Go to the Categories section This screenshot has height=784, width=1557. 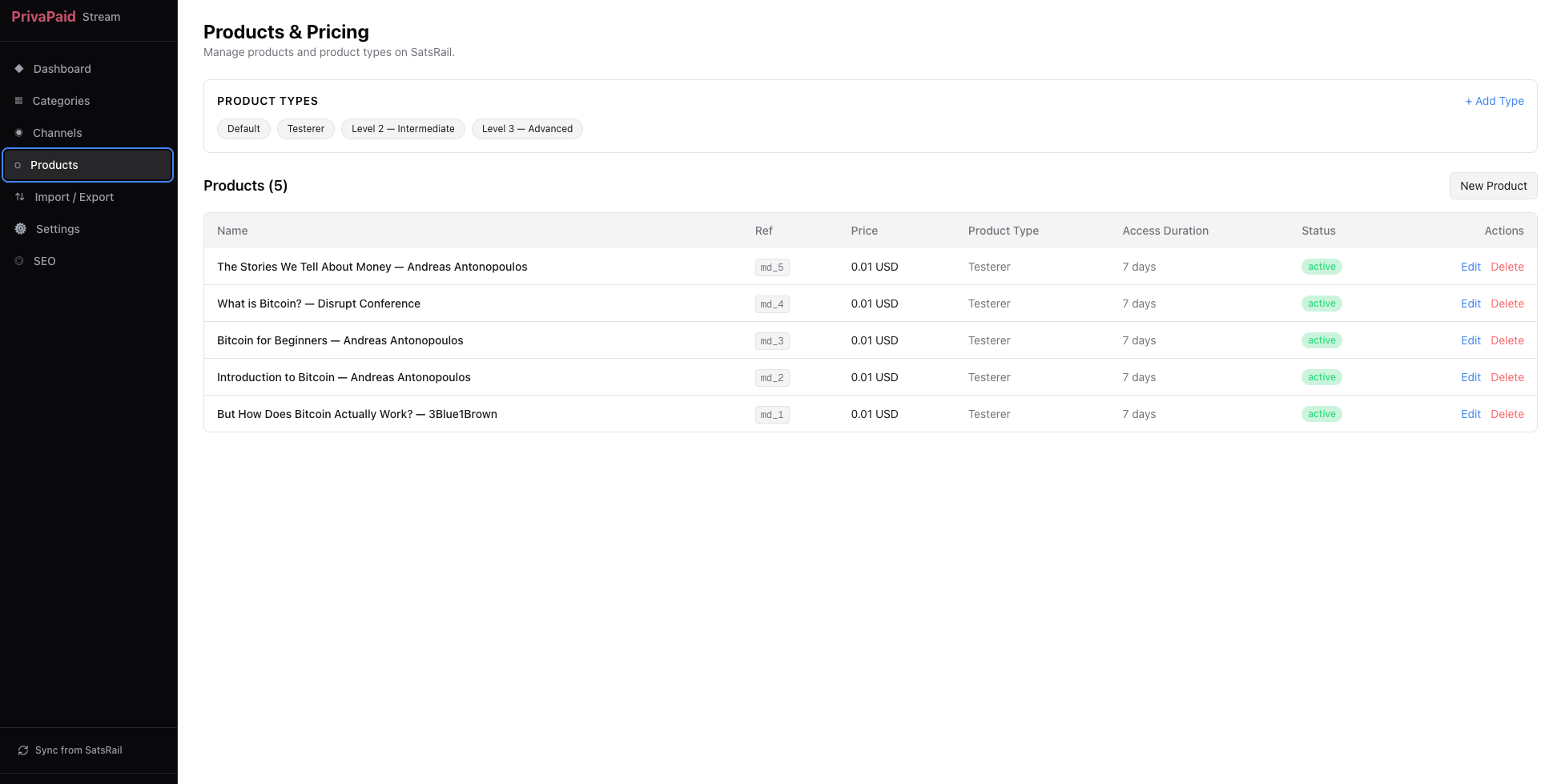(x=88, y=101)
